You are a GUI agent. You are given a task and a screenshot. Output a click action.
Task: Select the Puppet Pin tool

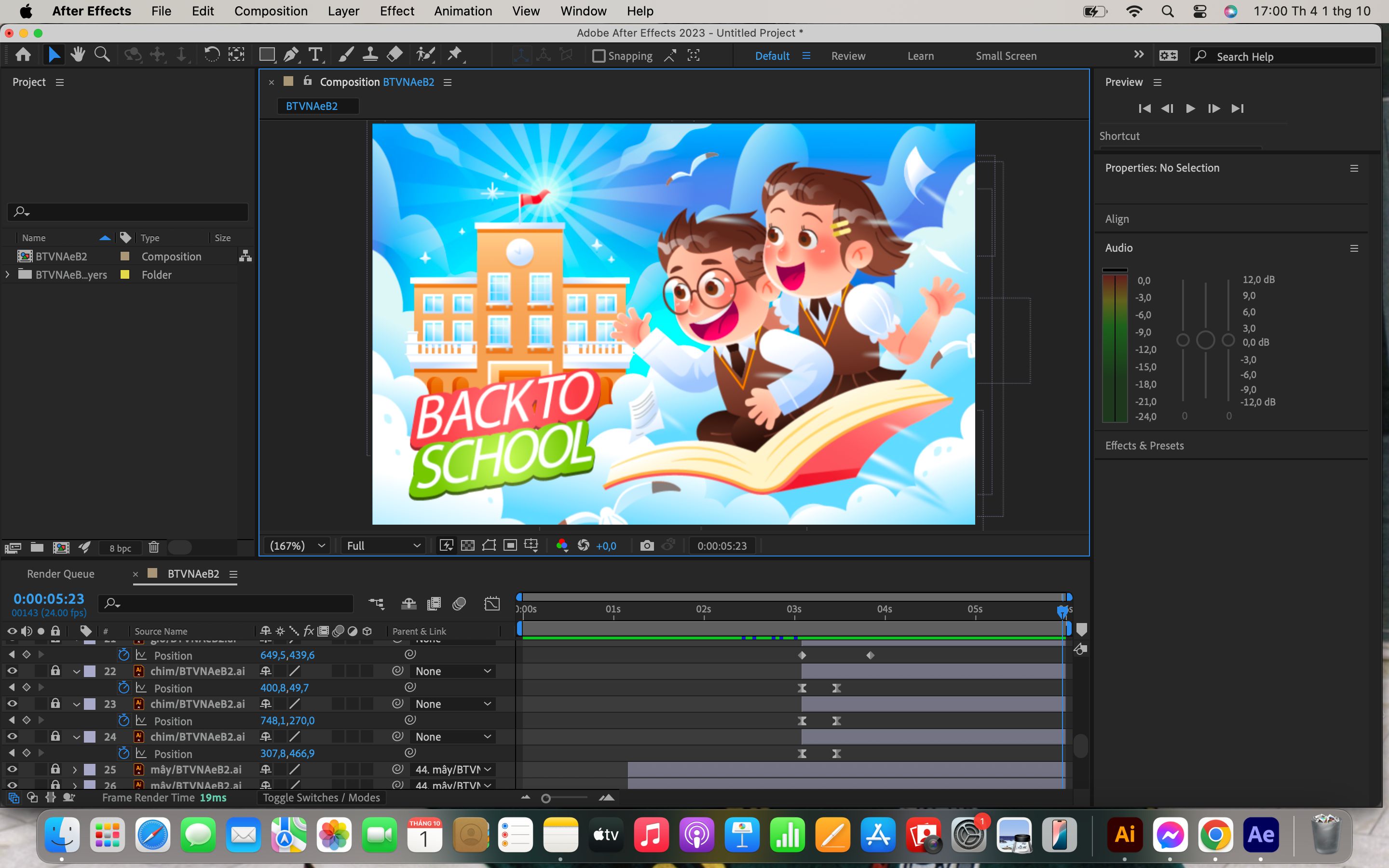[455, 55]
